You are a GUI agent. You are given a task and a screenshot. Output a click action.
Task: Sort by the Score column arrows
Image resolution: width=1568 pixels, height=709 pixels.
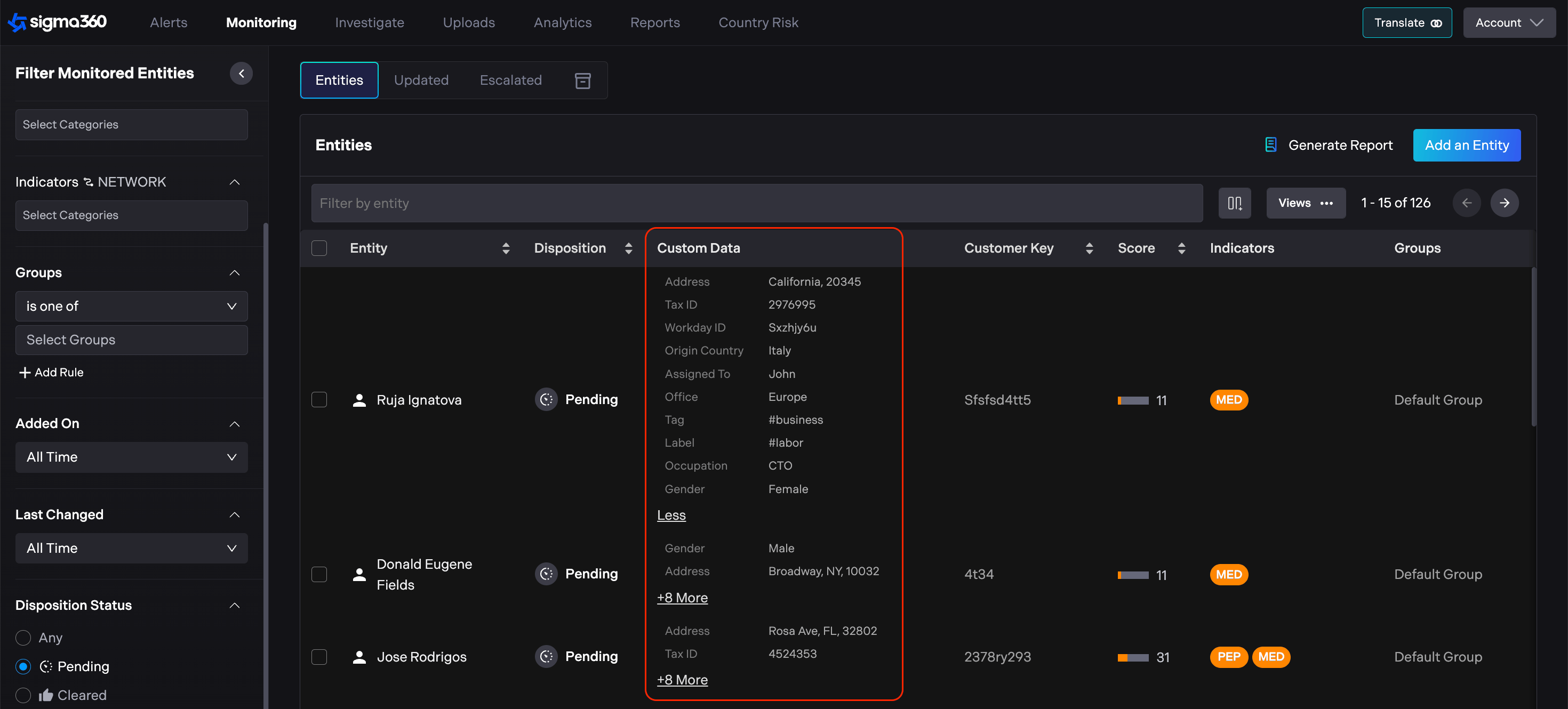pyautogui.click(x=1181, y=248)
